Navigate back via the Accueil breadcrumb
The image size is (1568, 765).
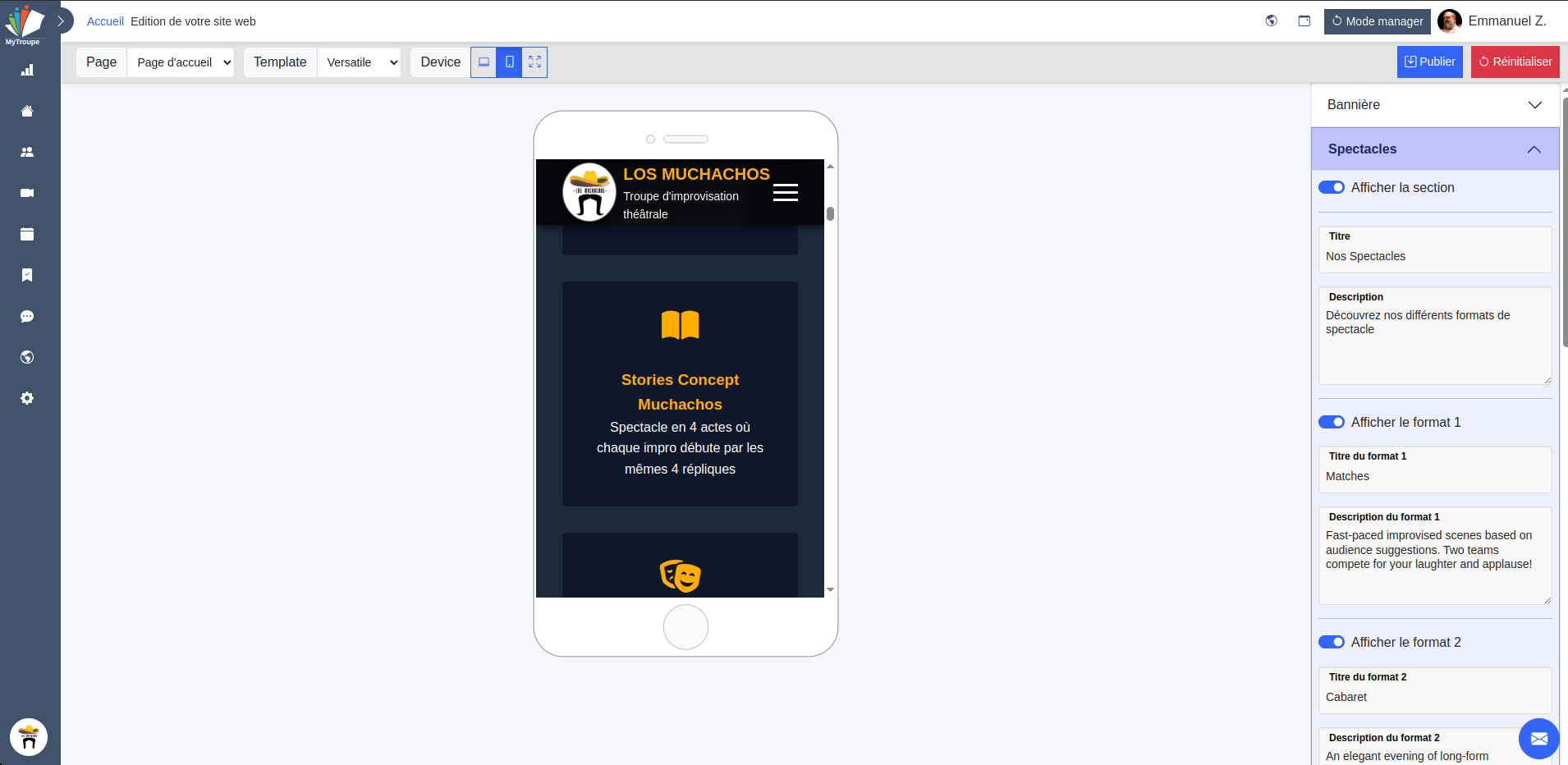(x=105, y=21)
